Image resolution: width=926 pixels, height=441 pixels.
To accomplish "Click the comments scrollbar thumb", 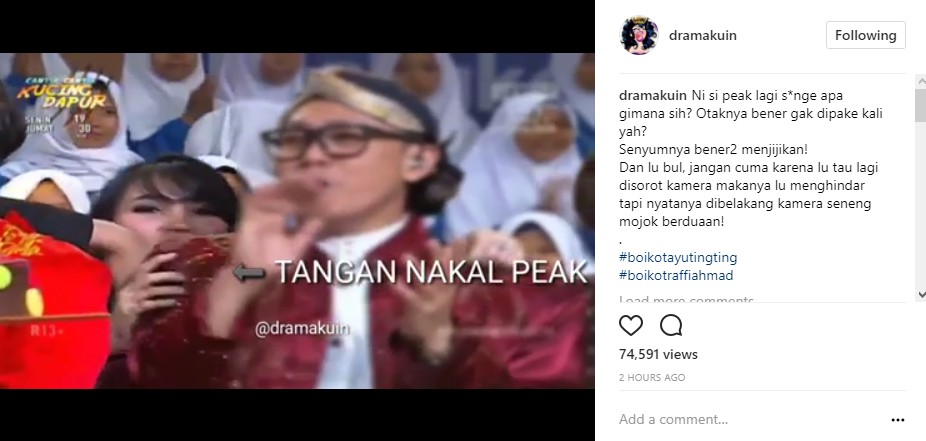I will pyautogui.click(x=920, y=106).
